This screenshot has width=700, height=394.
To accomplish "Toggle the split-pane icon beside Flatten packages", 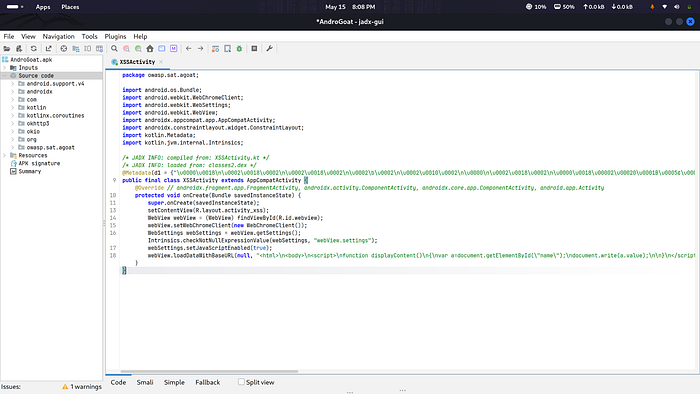I will [x=88, y=49].
